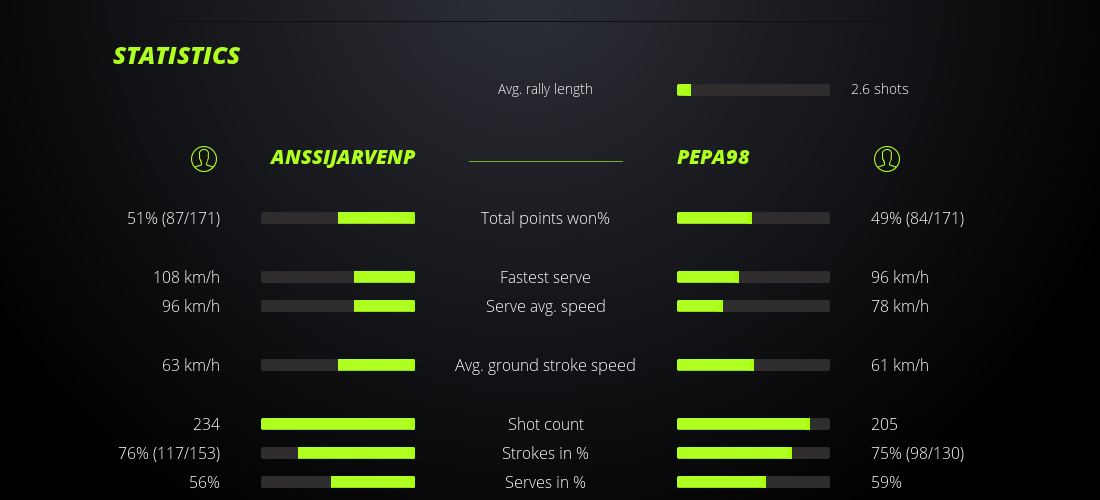
Task: Click ANSSIJARVENP's player avatar icon
Action: (204, 158)
